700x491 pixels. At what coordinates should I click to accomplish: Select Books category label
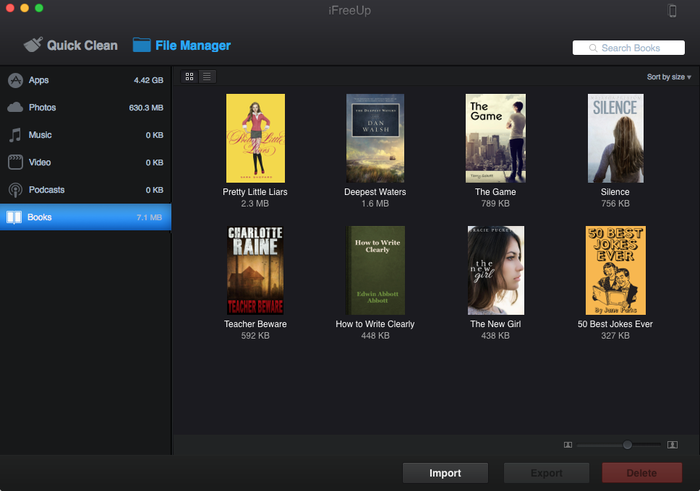point(40,217)
